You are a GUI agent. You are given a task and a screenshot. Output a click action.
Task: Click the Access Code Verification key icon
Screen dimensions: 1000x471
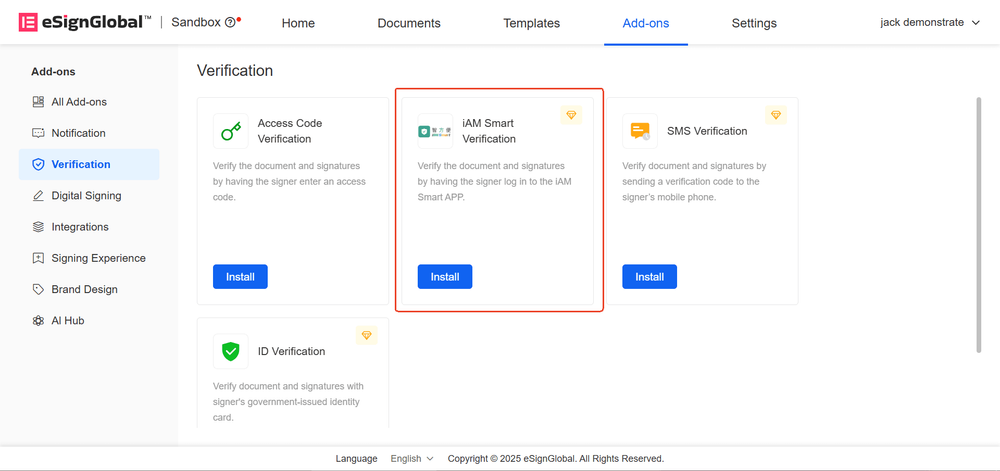tap(231, 131)
